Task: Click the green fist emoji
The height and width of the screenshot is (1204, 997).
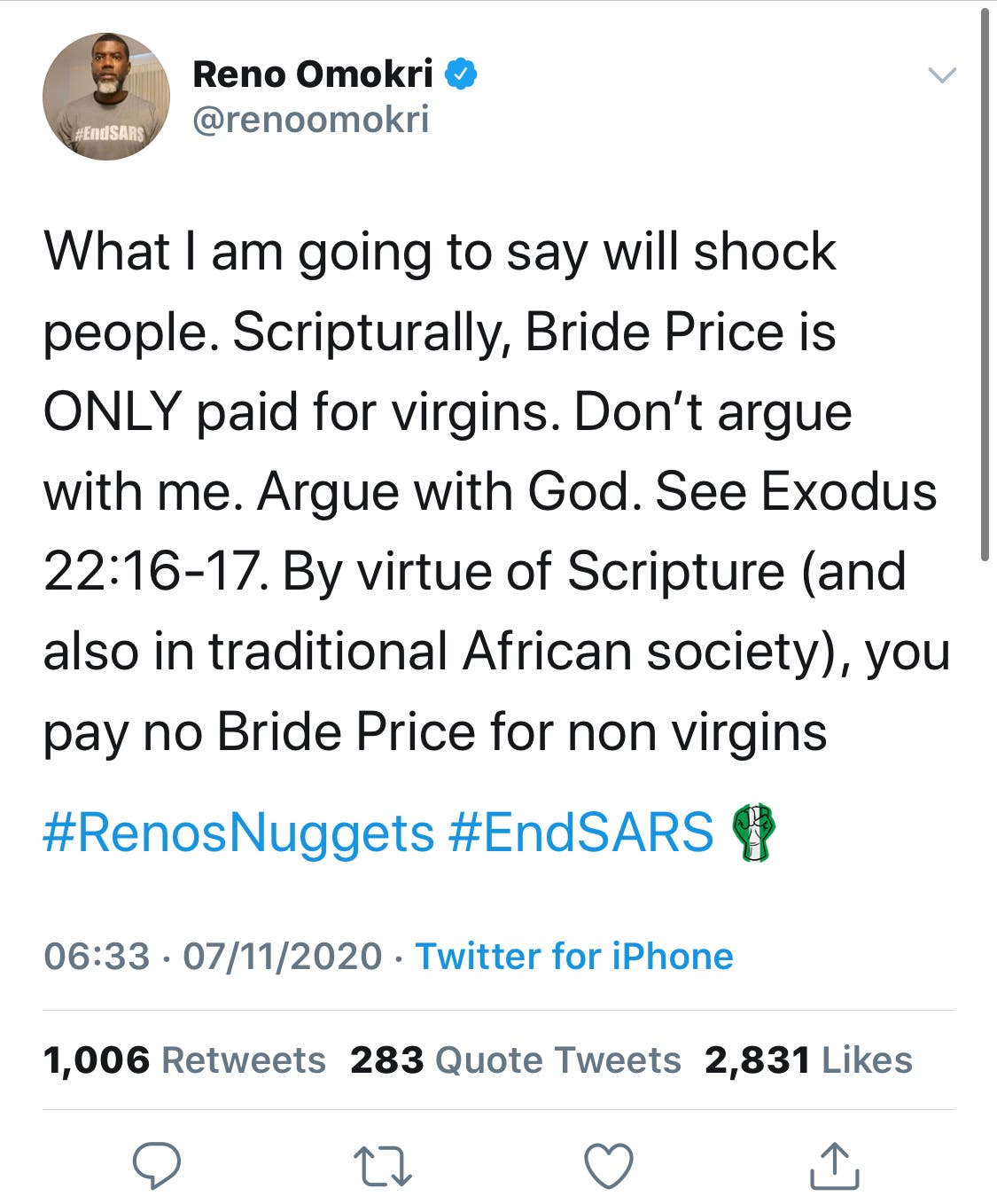Action: pos(753,833)
